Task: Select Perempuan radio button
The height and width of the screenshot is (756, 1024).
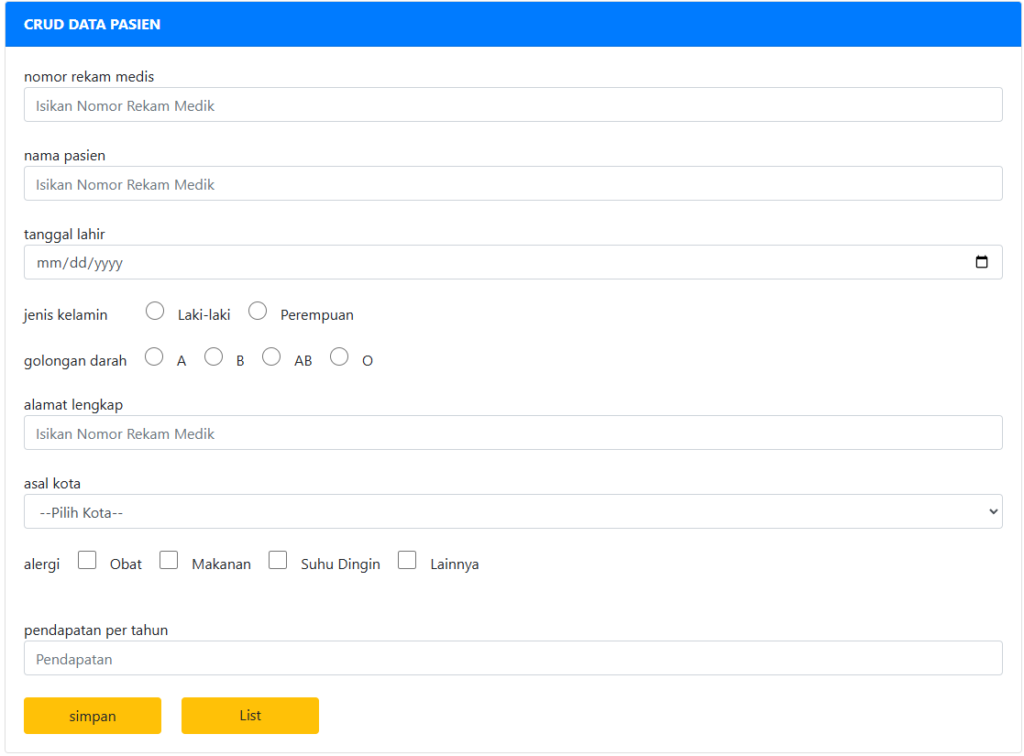Action: [257, 311]
